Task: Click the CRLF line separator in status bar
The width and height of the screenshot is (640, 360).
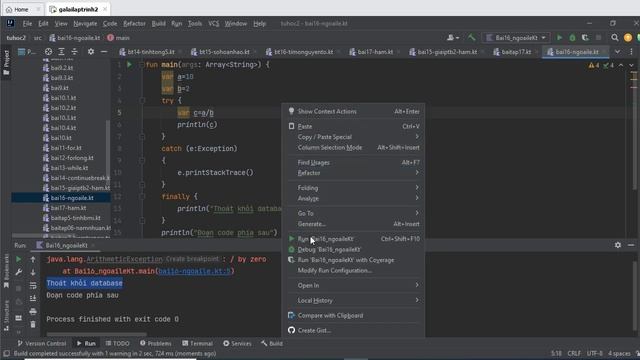Action: click(574, 353)
